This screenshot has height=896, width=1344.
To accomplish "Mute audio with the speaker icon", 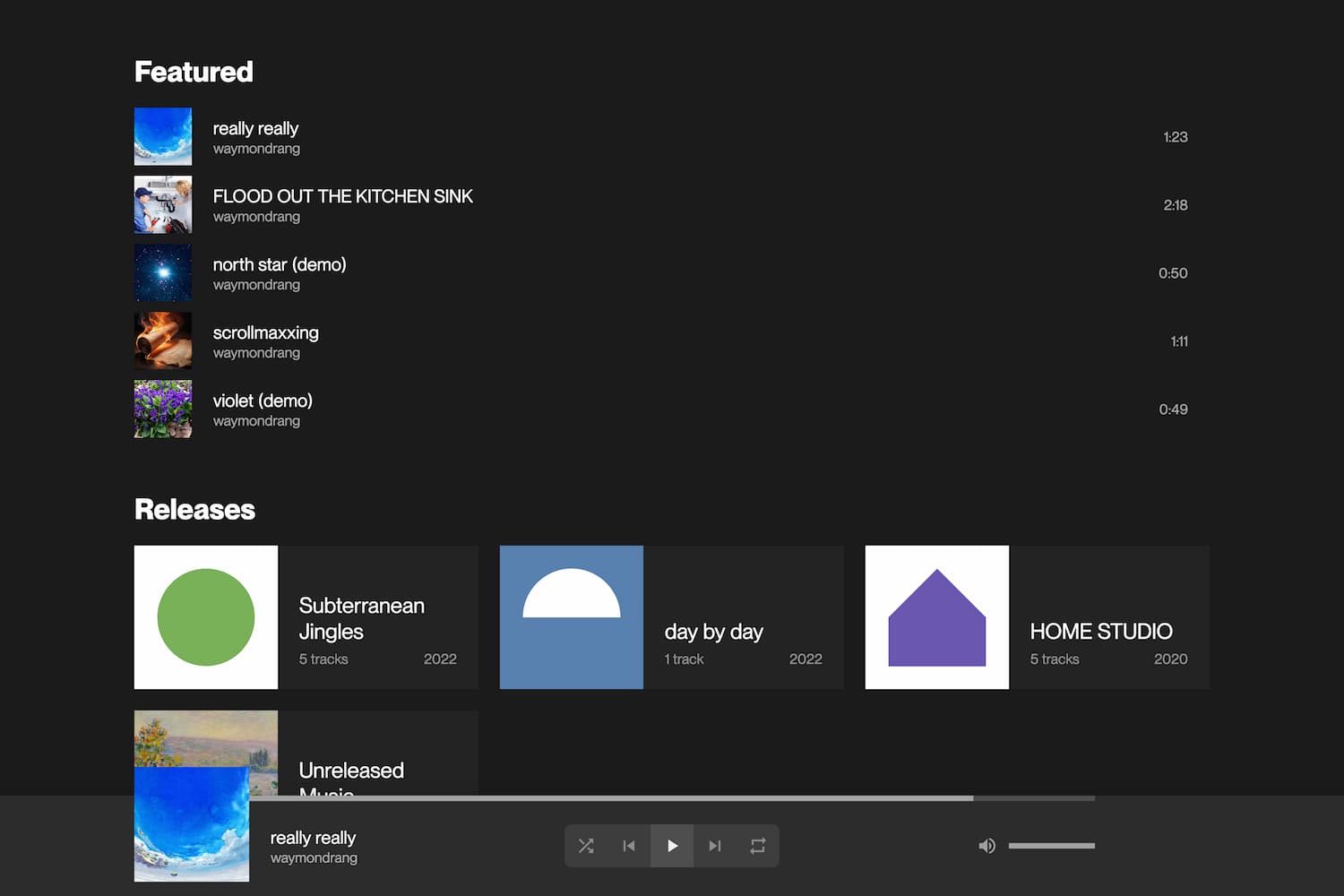I will 986,846.
